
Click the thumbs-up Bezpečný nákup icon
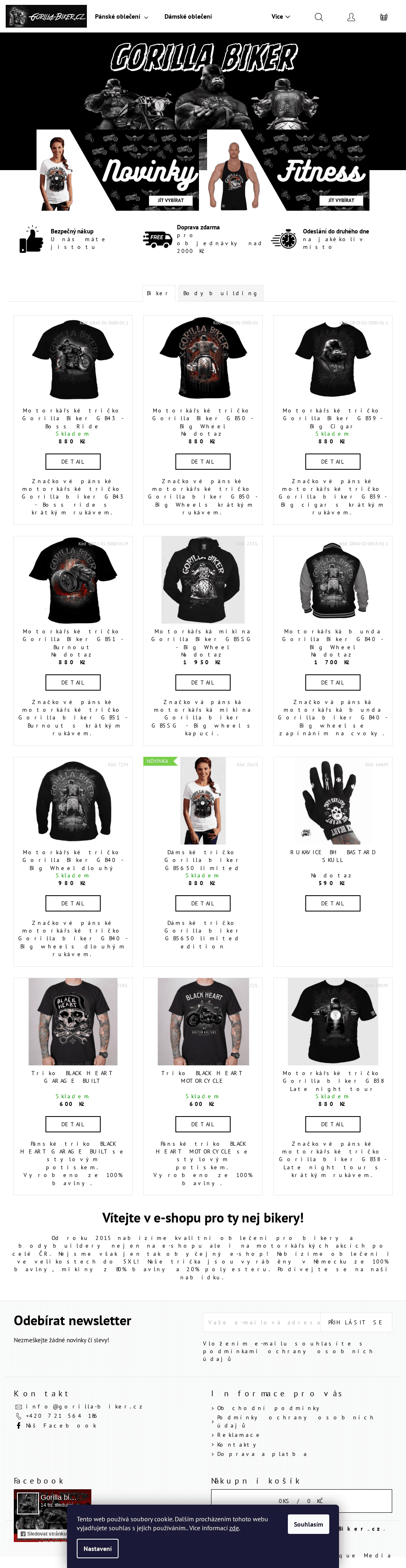point(31,239)
